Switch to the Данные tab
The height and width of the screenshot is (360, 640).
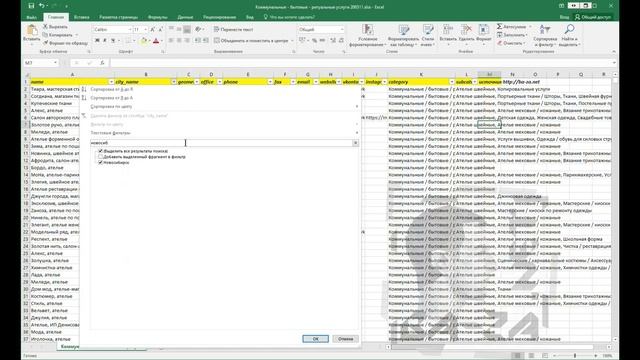[185, 17]
